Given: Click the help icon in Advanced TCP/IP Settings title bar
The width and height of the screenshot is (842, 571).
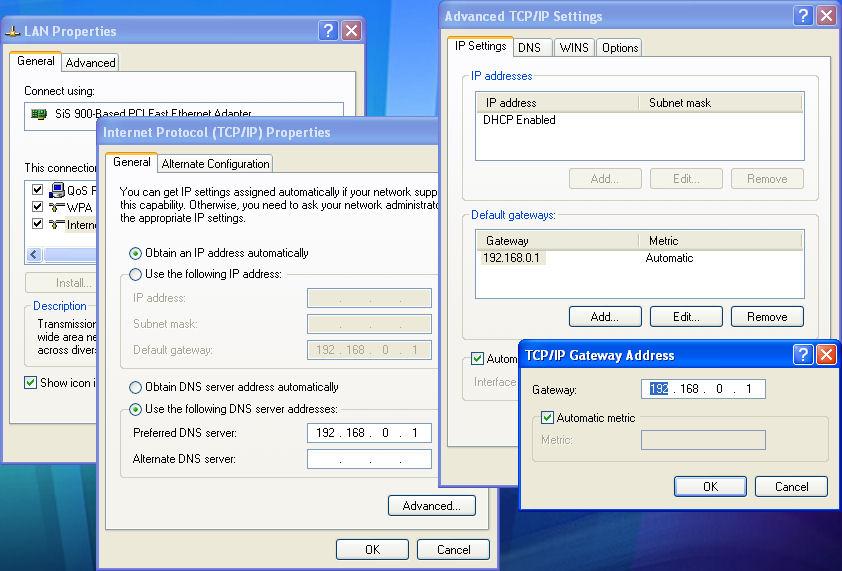Looking at the screenshot, I should tap(803, 16).
